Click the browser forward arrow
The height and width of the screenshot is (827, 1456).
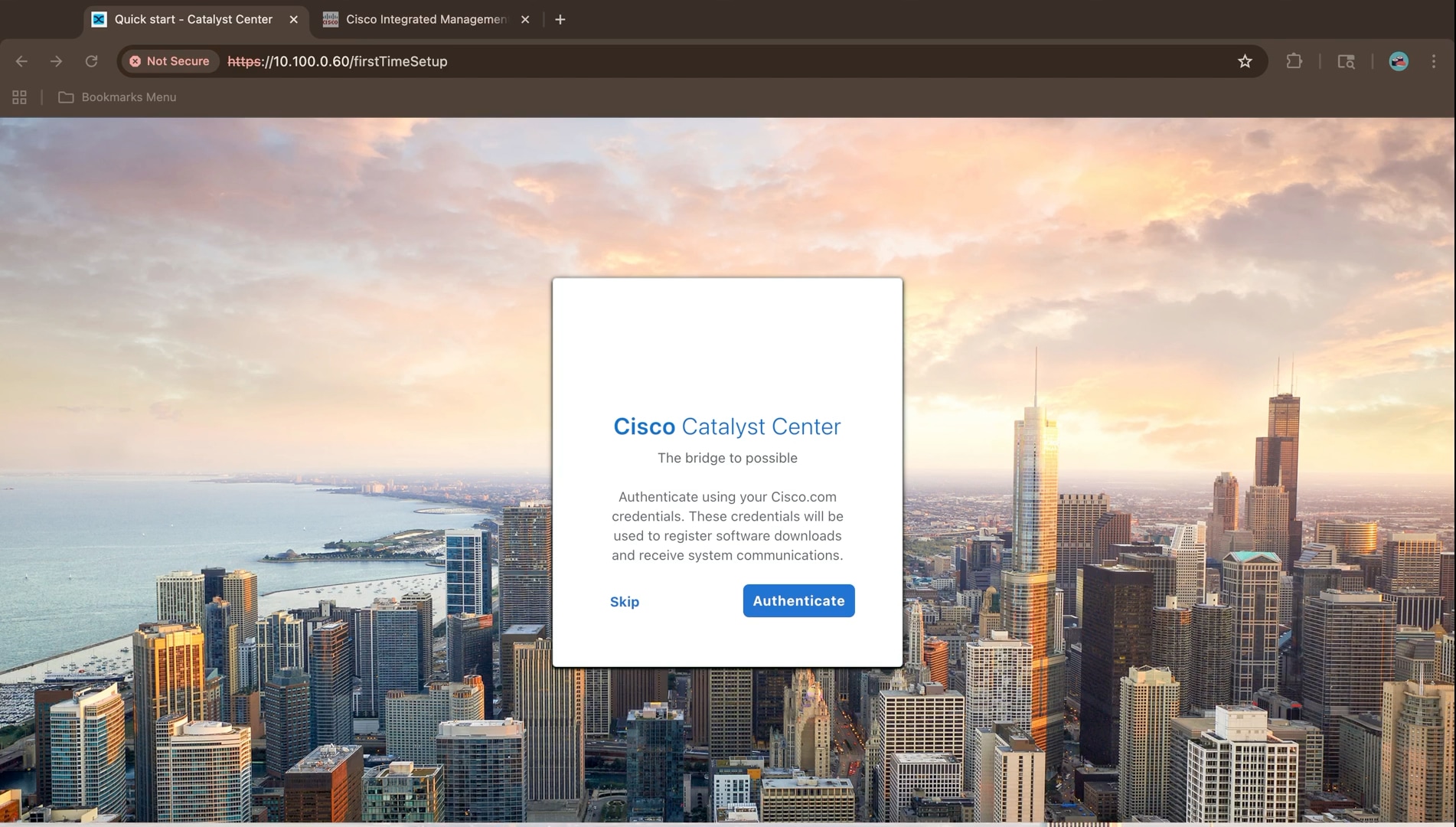[56, 61]
